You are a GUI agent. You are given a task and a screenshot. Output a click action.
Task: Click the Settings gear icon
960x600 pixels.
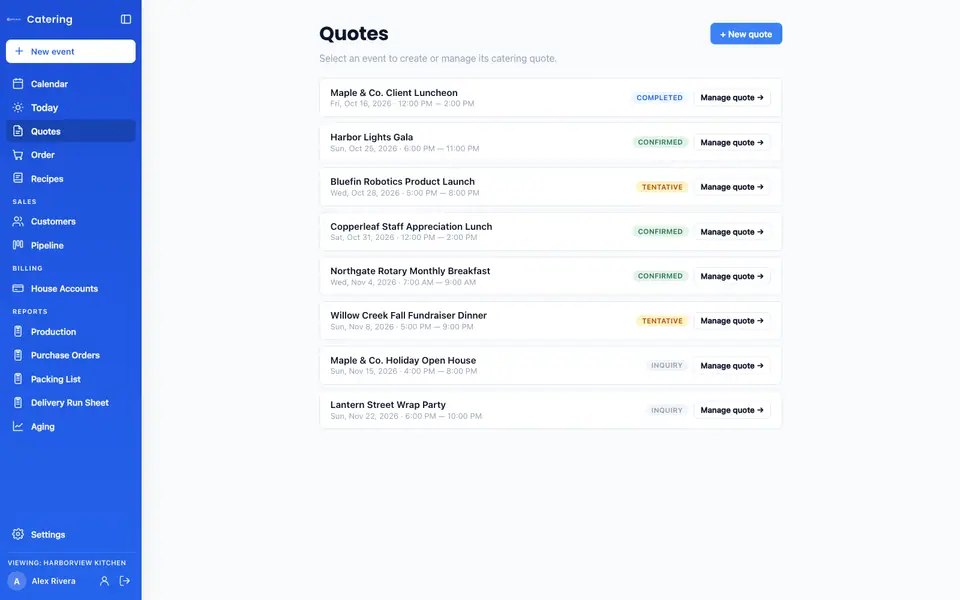click(18, 534)
